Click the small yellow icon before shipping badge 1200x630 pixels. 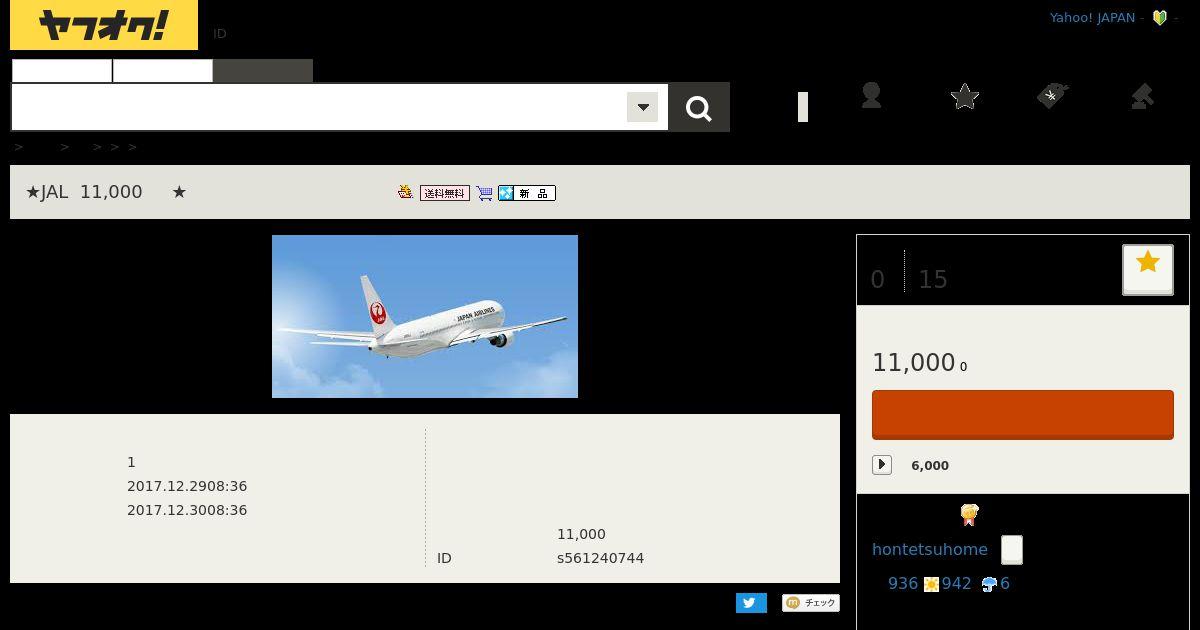(x=405, y=192)
